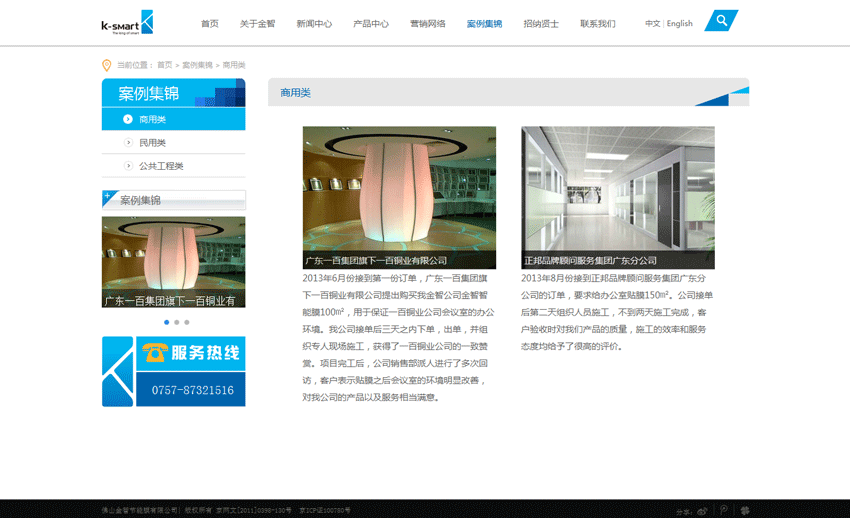Click the orange location pin icon
Screen dimensions: 850x518
(x=107, y=65)
